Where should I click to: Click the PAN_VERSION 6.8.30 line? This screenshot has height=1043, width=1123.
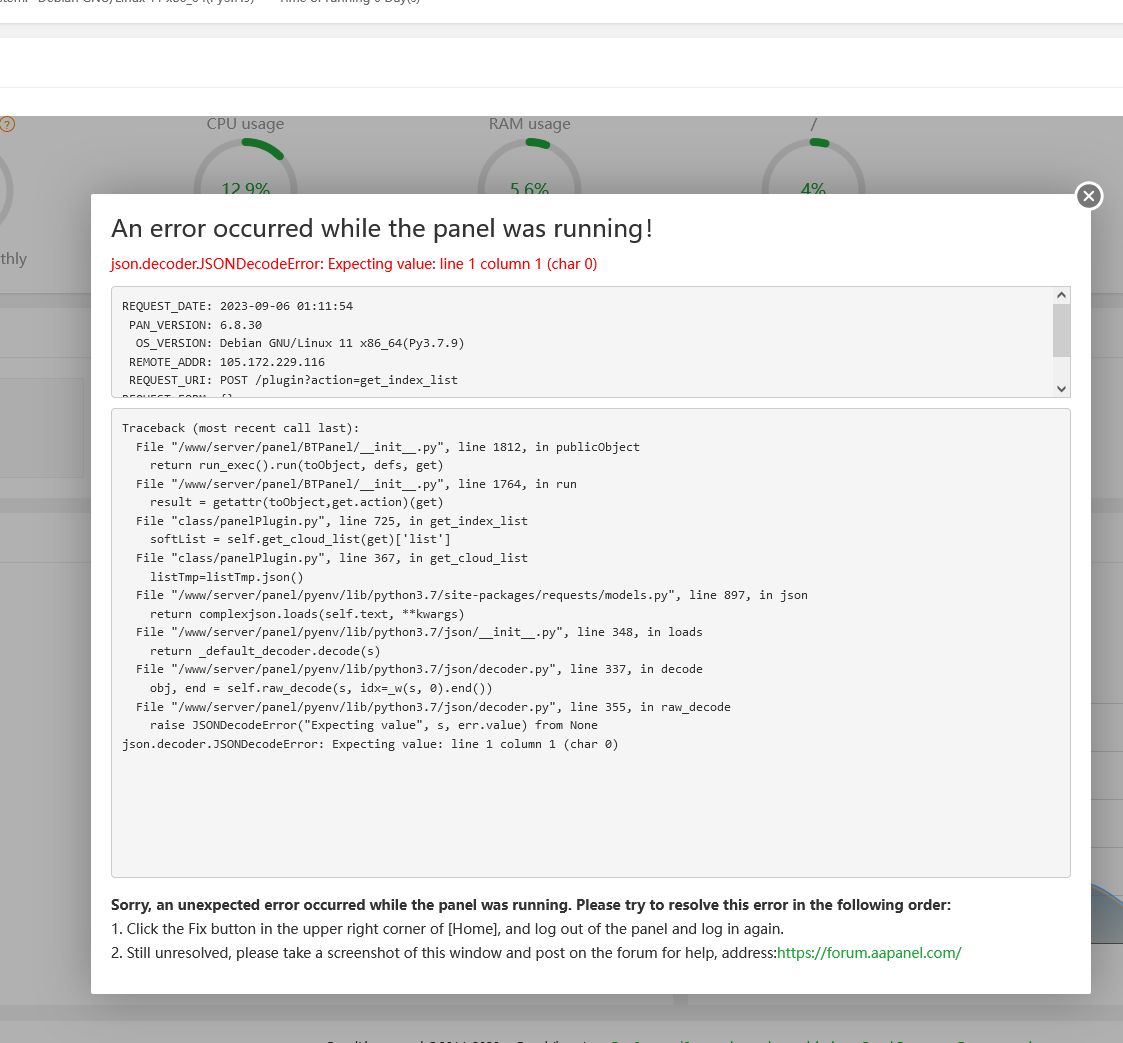(x=196, y=325)
